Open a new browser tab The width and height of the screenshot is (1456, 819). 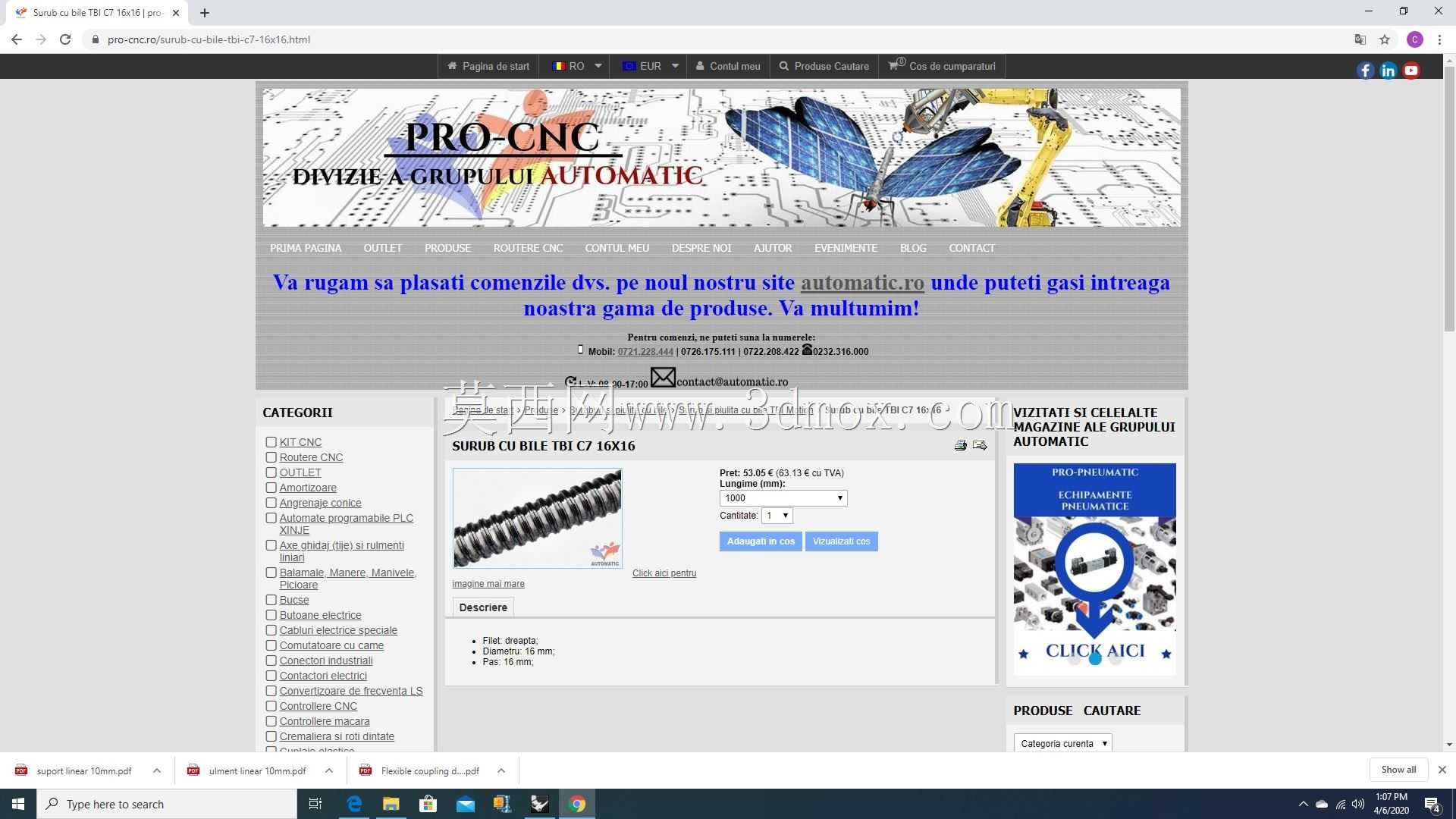tap(205, 12)
